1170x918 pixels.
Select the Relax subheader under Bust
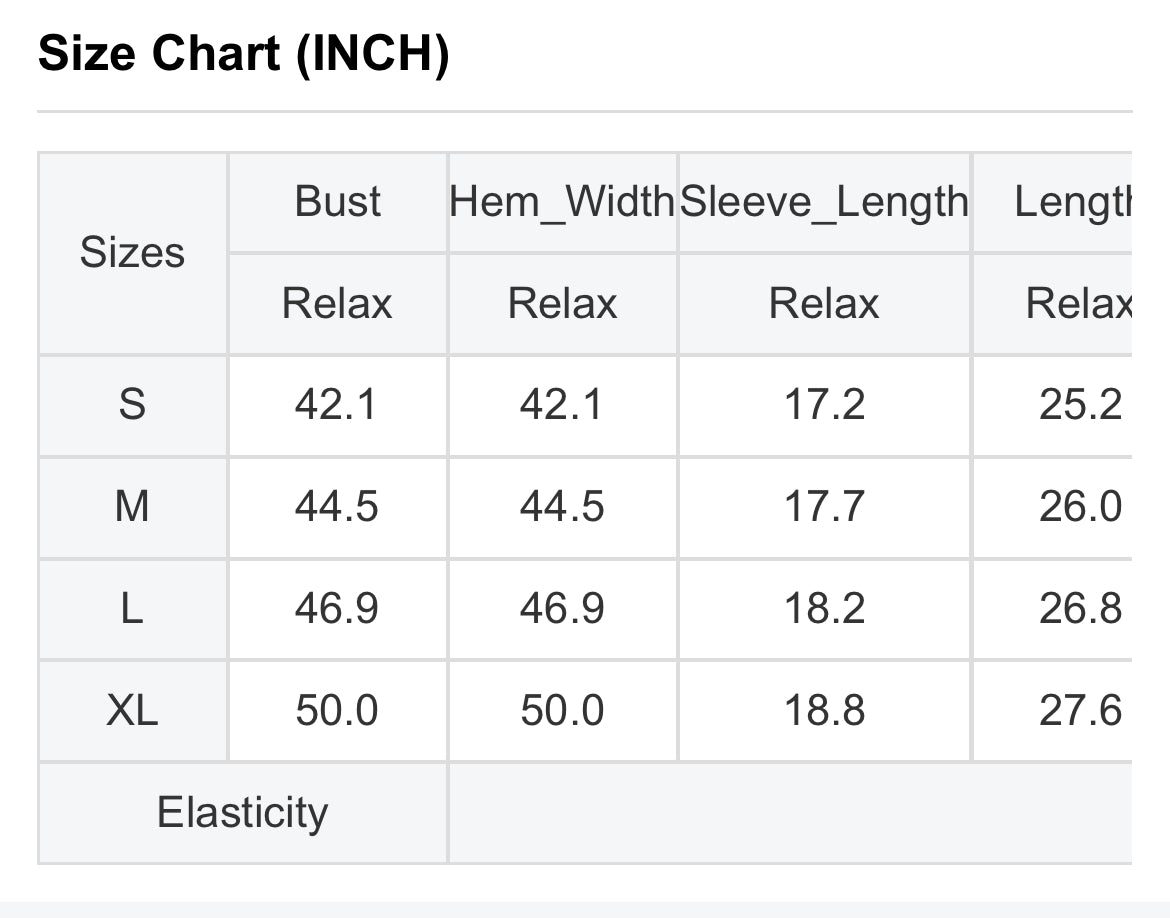[337, 304]
